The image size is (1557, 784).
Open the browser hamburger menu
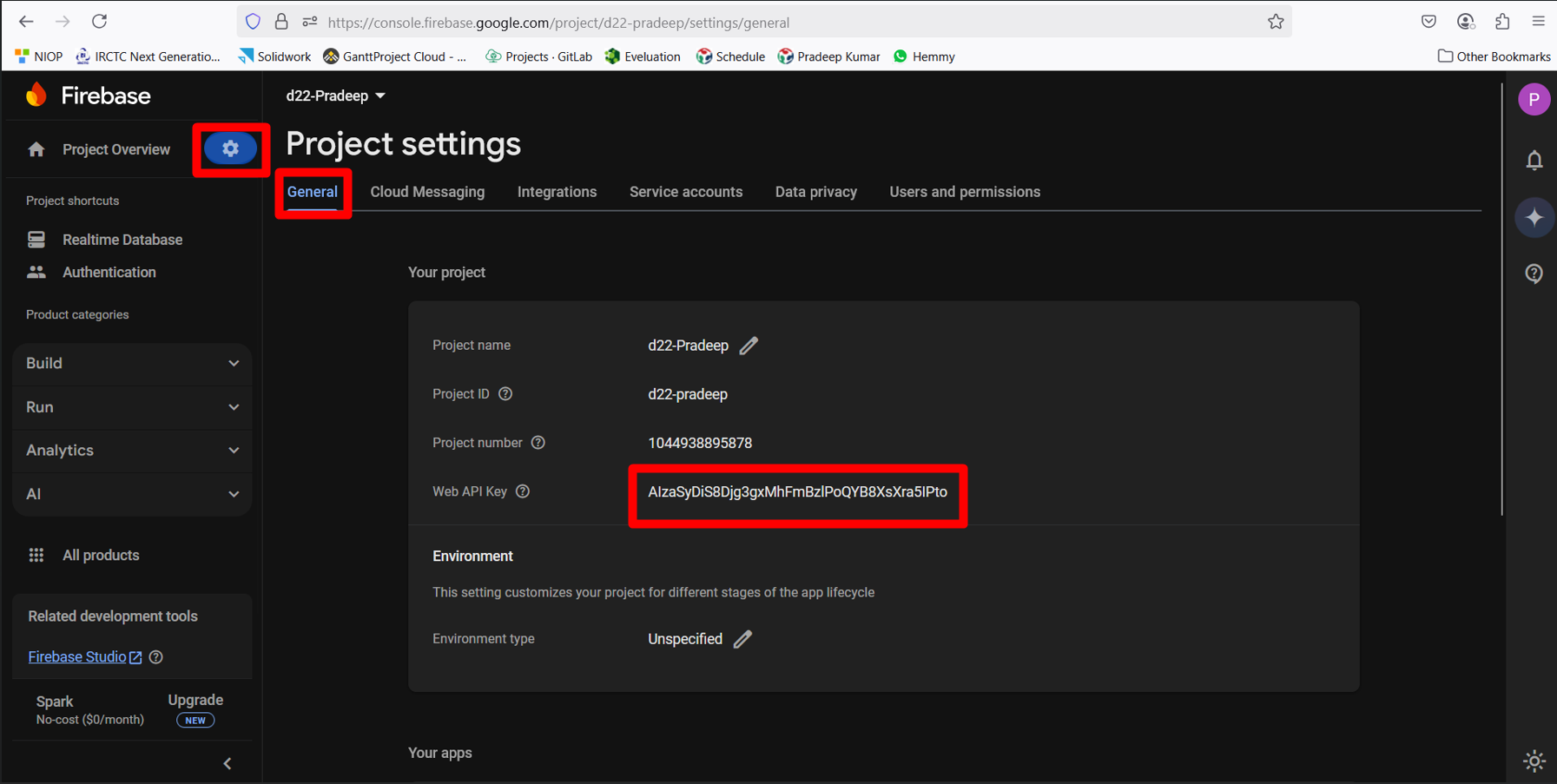pyautogui.click(x=1539, y=22)
